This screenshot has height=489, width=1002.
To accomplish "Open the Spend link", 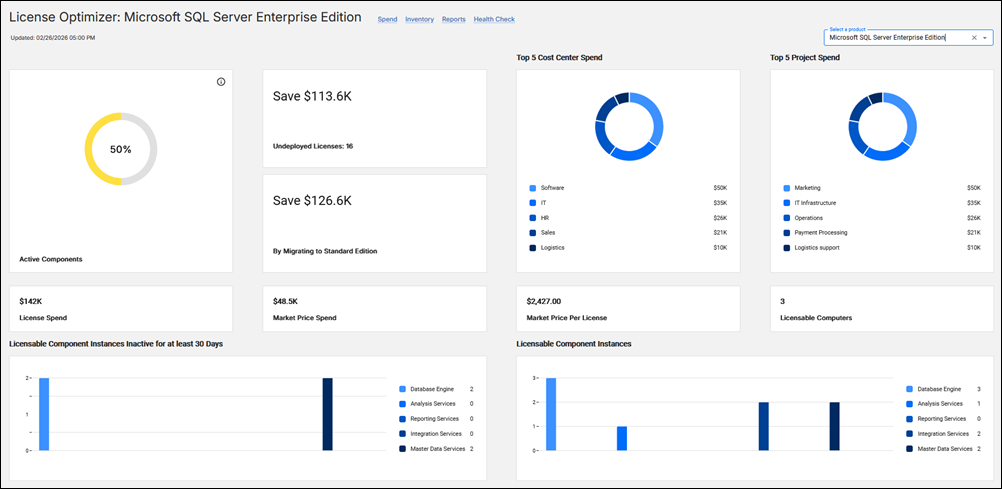I will pos(387,19).
